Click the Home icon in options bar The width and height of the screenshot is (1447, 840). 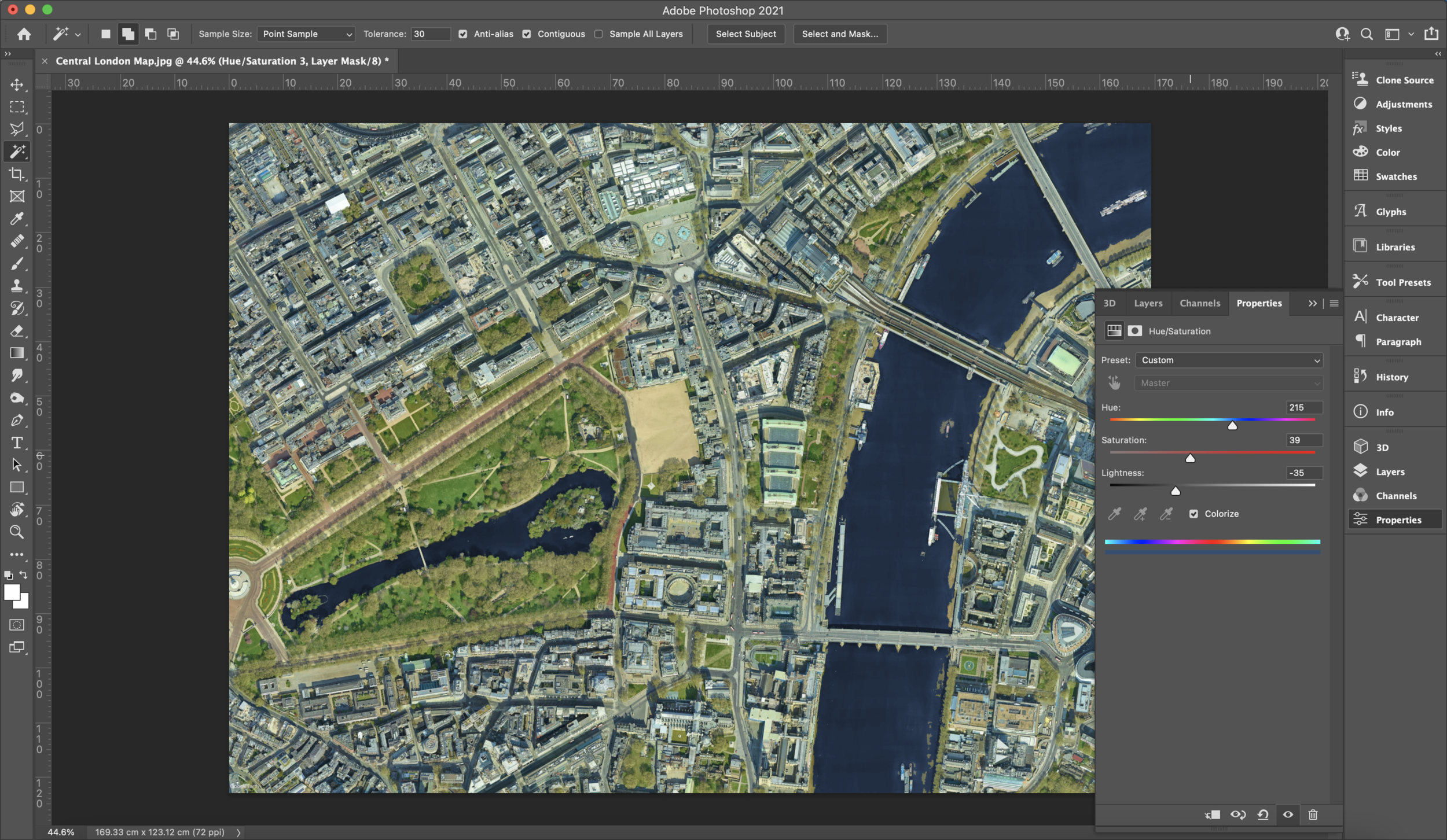[24, 34]
